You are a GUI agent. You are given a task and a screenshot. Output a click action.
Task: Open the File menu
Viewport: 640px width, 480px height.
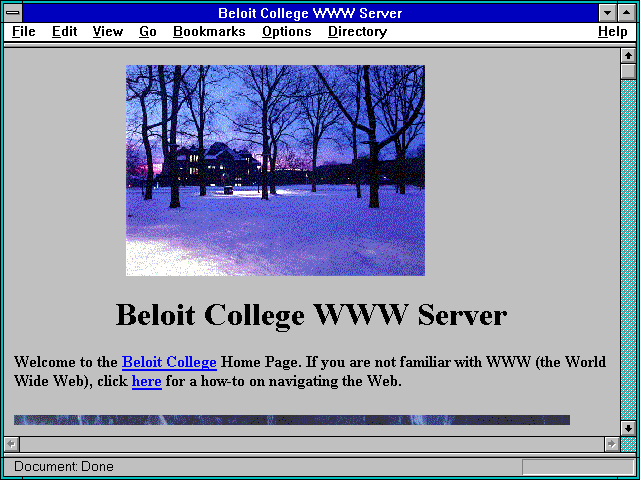(x=24, y=31)
